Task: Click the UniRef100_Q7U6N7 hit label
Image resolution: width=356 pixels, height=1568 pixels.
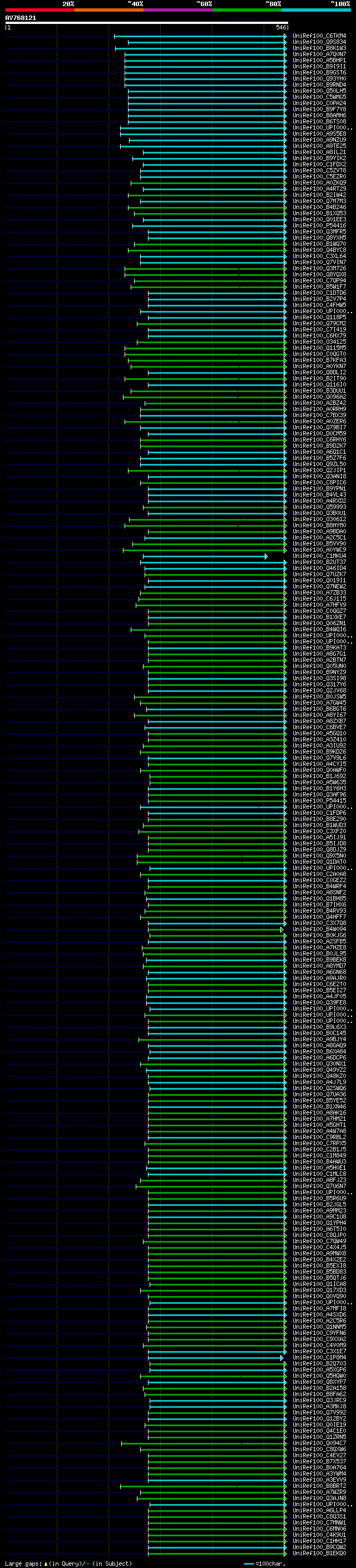Action: coord(319,1186)
